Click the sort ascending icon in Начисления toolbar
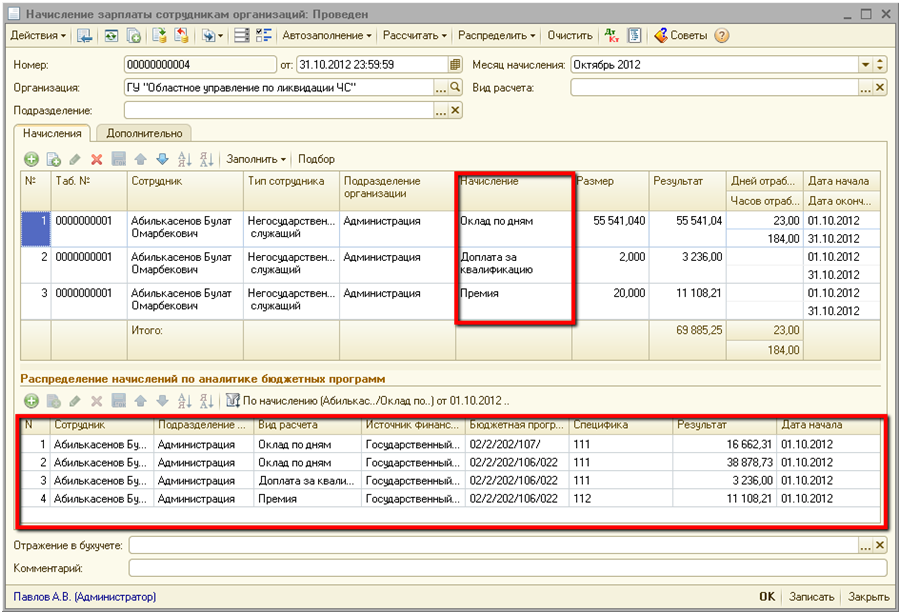Viewport: 901px width, 614px height. coord(184,159)
